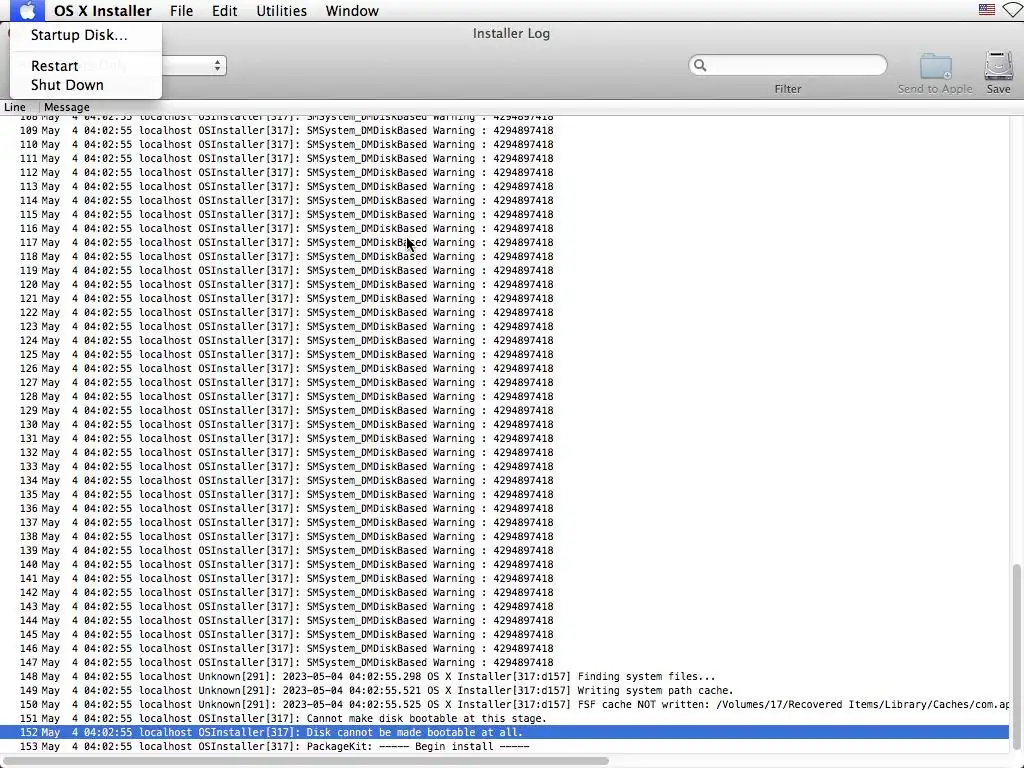
Task: Click the Message column header
Action: point(67,107)
